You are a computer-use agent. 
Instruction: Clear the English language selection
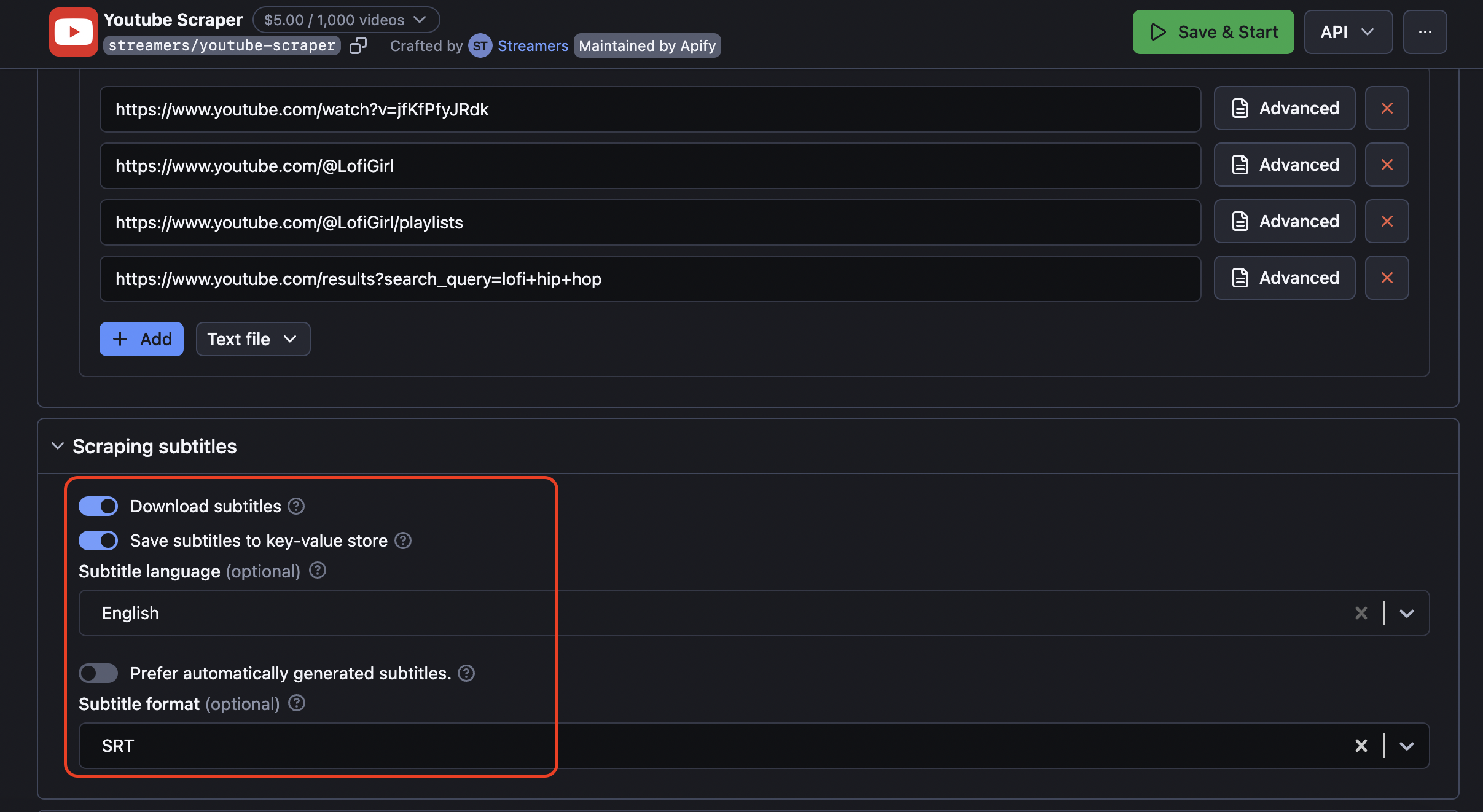click(x=1360, y=612)
